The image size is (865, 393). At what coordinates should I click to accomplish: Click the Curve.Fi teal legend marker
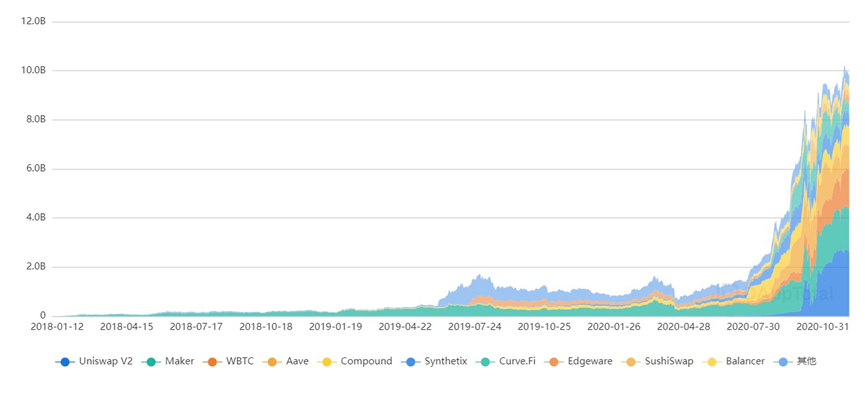485,362
